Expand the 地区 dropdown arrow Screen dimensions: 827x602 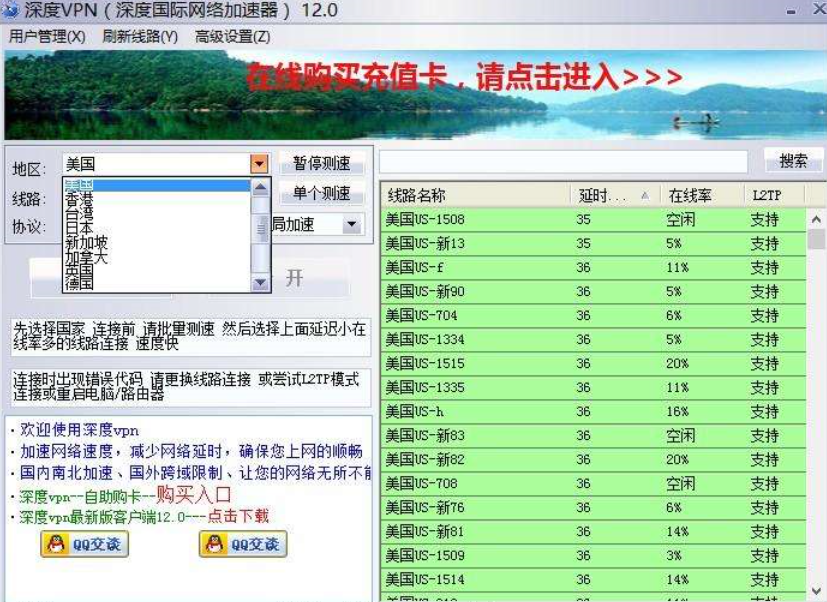(259, 164)
